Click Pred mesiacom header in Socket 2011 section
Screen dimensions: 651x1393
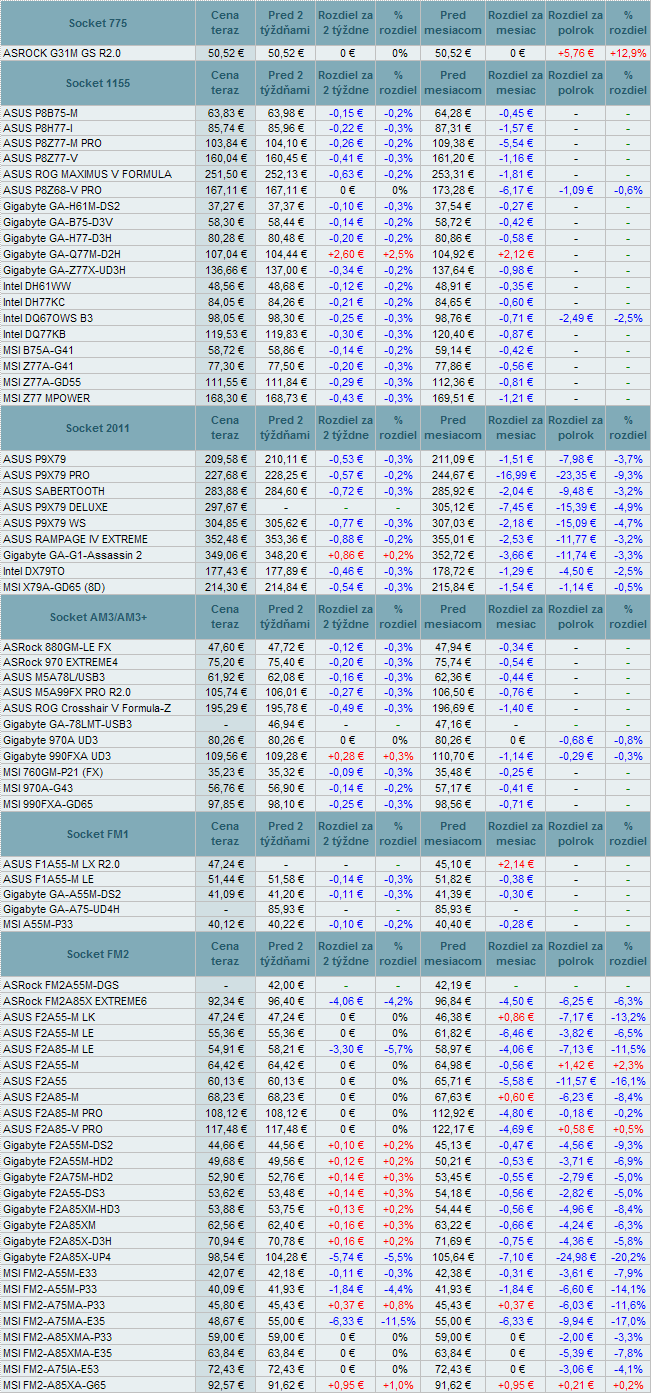(453, 428)
